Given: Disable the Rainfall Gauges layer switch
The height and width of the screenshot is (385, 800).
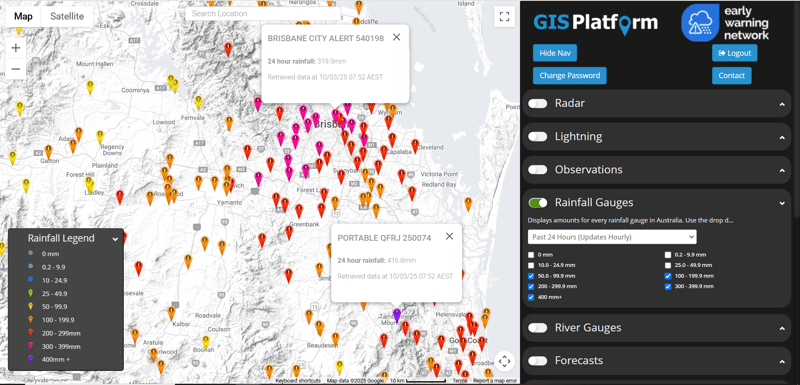Looking at the screenshot, I should (x=538, y=203).
